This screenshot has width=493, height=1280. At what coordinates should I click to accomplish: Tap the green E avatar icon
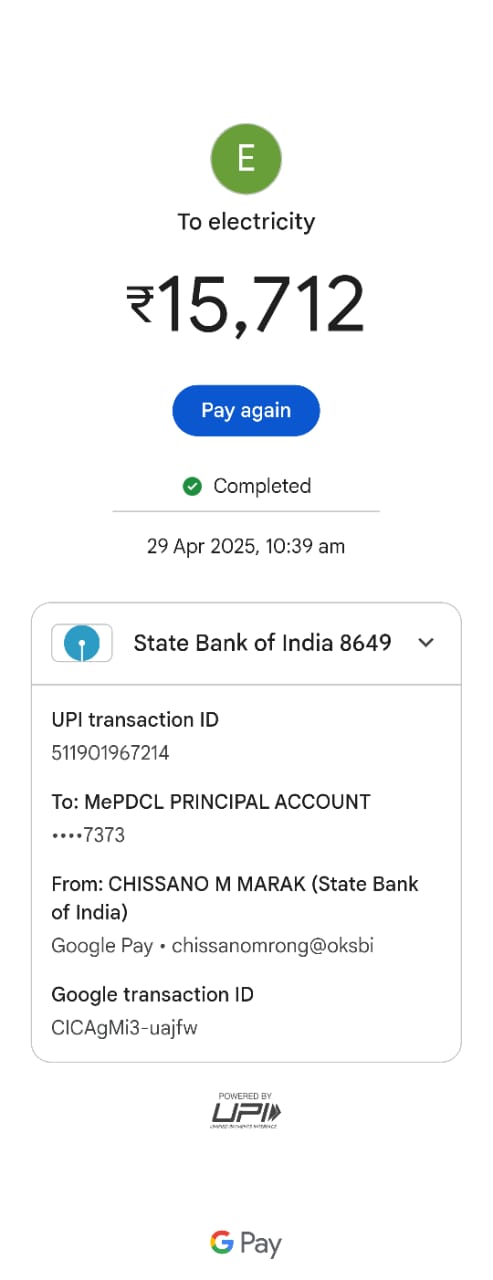coord(246,159)
